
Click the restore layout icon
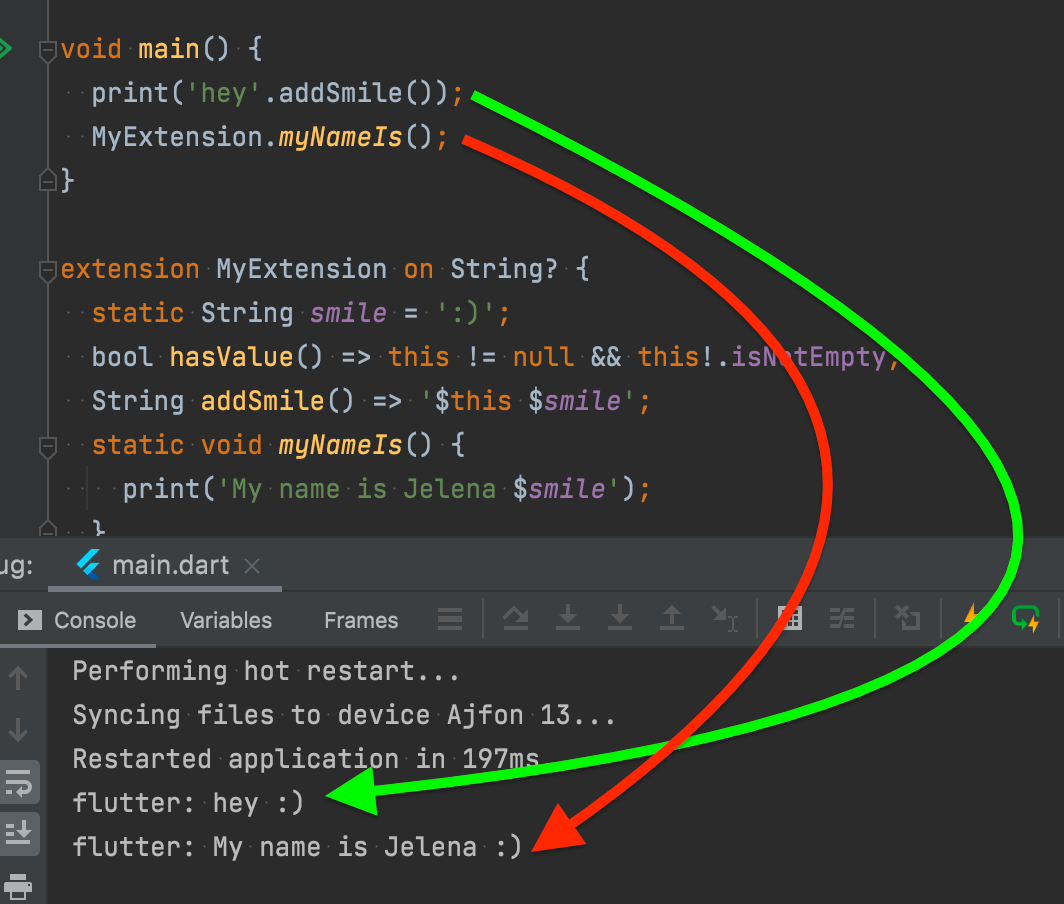(x=907, y=618)
